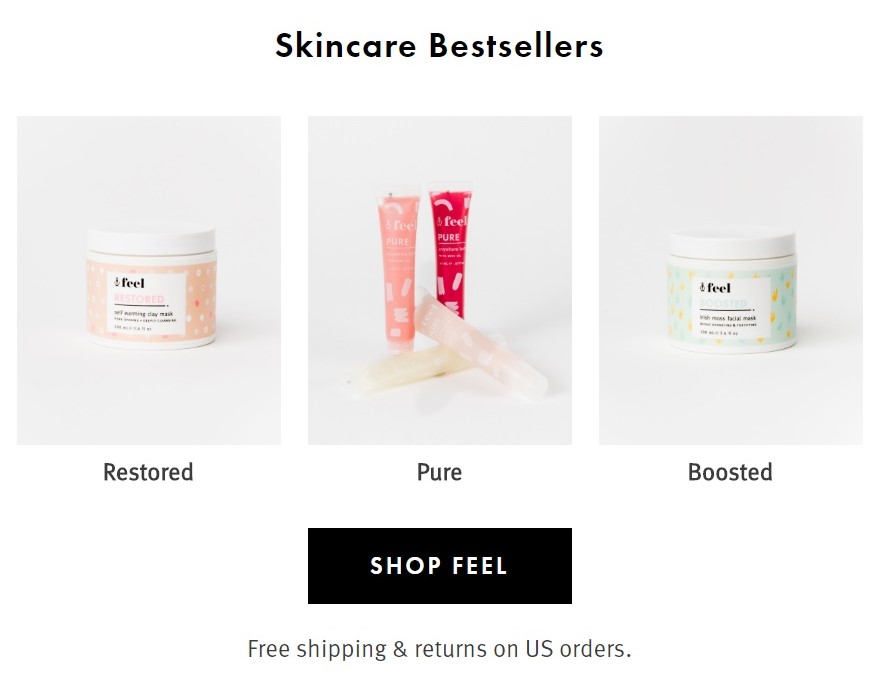Click the Restored product name link
Screen dimensions: 881x688
[148, 472]
